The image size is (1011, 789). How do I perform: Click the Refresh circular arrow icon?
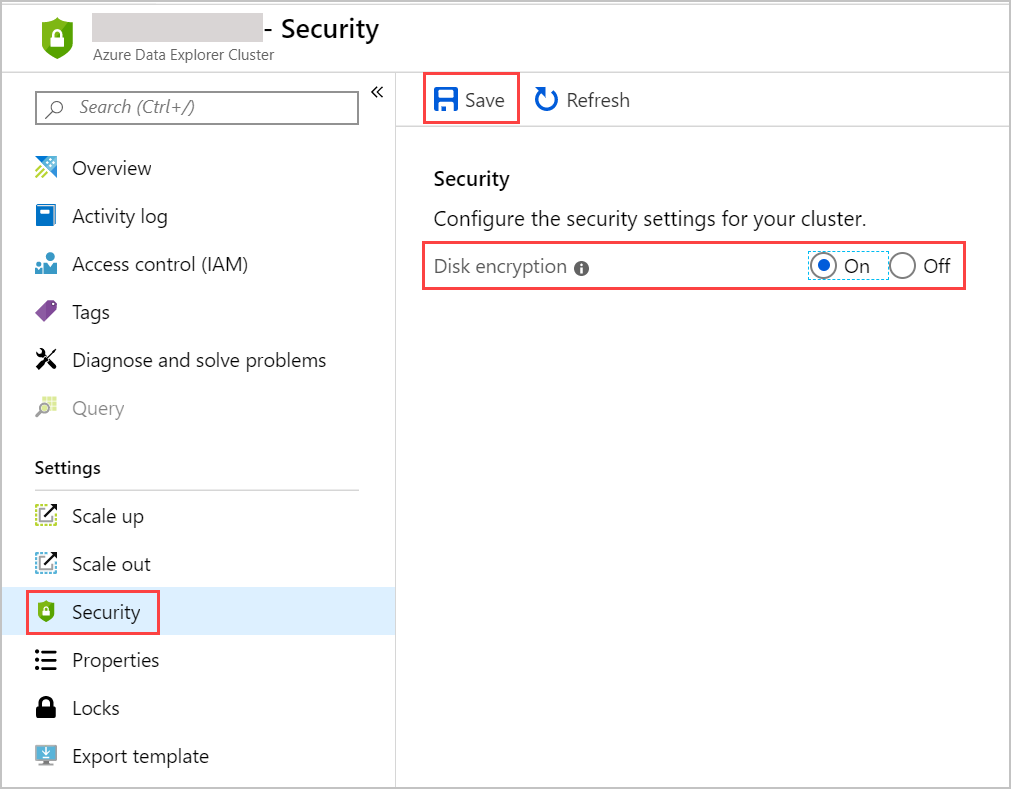(546, 100)
